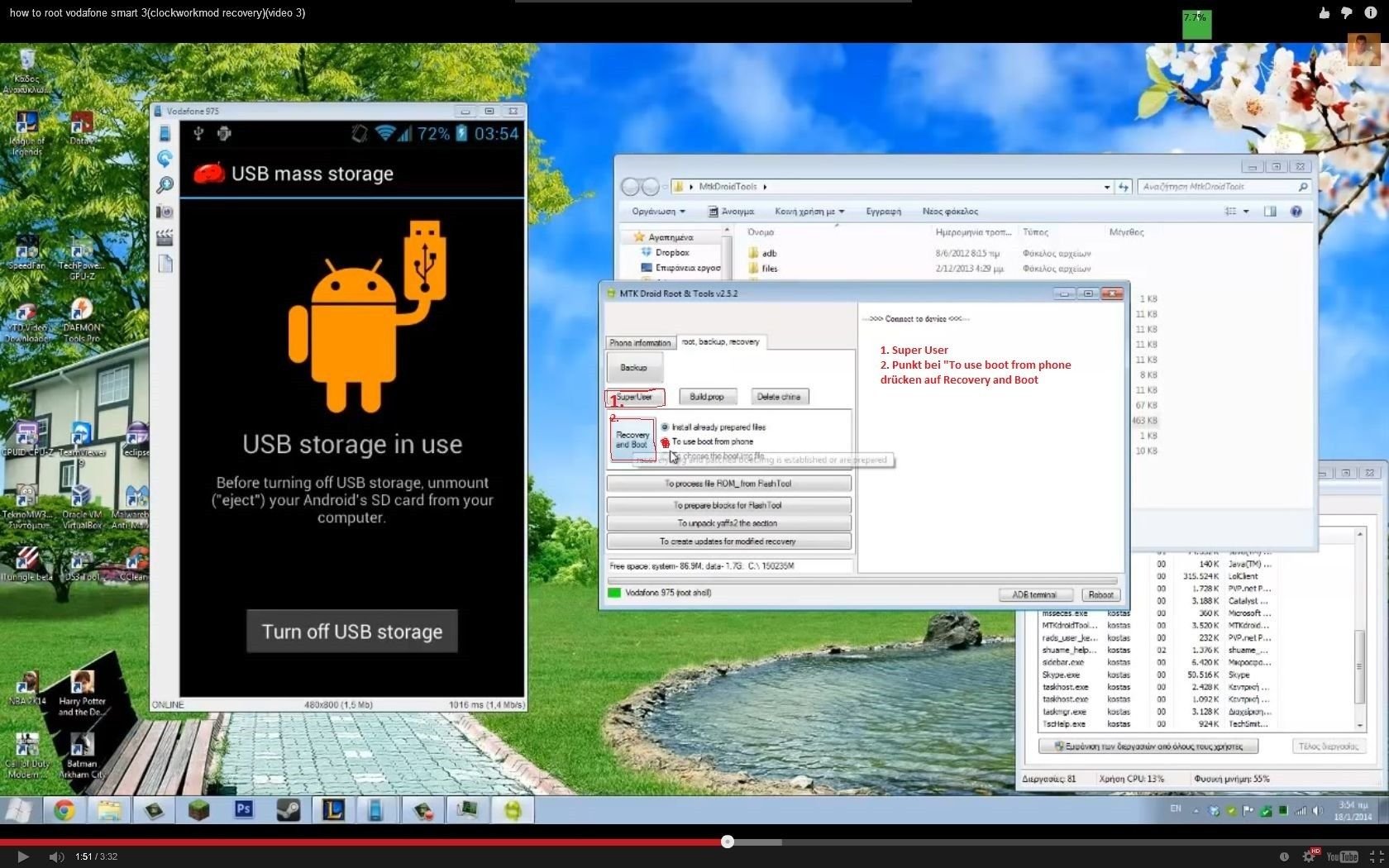Like the video with thumbs up
The height and width of the screenshot is (868, 1389).
tap(1324, 12)
